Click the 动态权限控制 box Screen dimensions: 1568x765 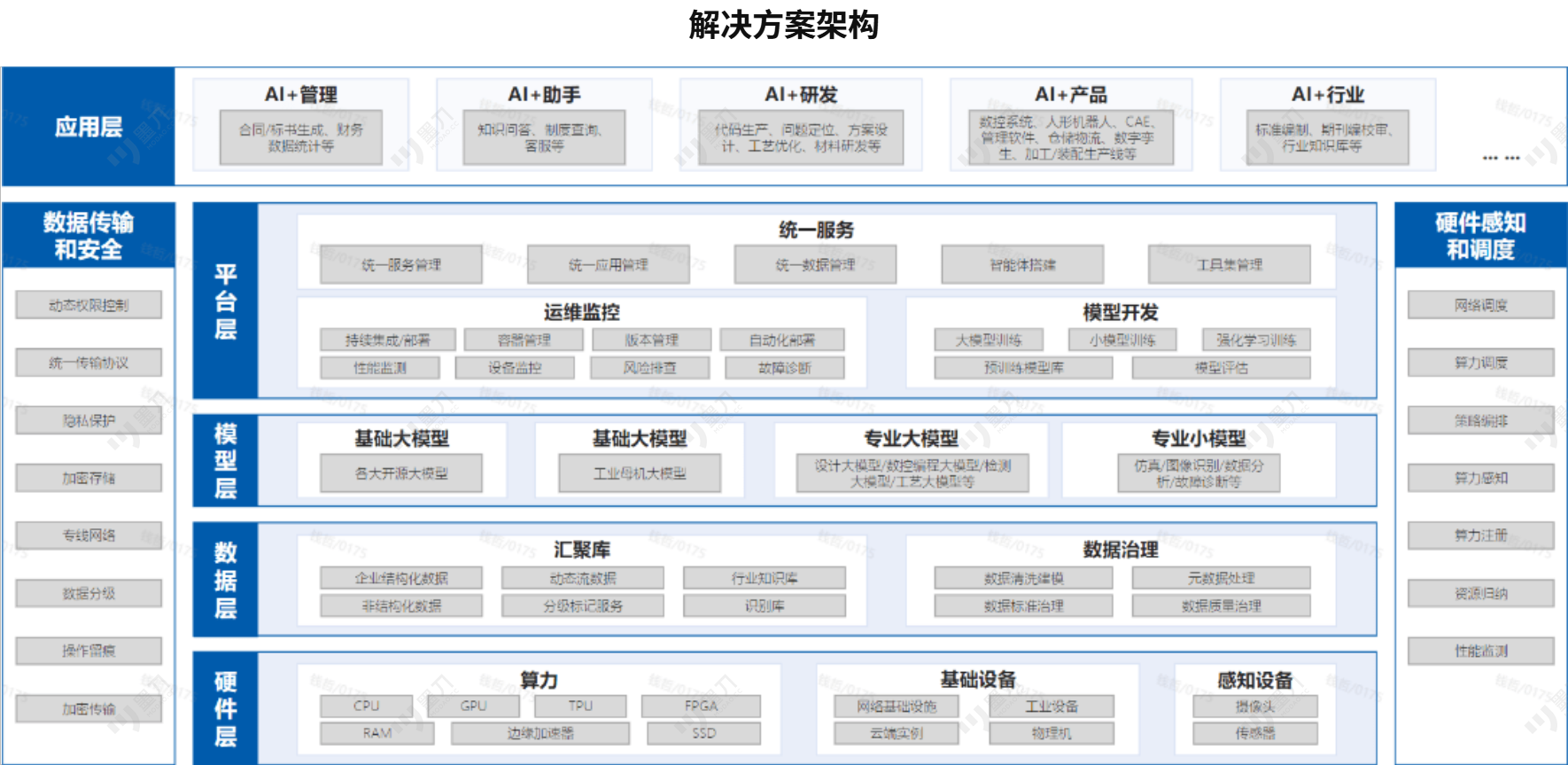(x=89, y=305)
